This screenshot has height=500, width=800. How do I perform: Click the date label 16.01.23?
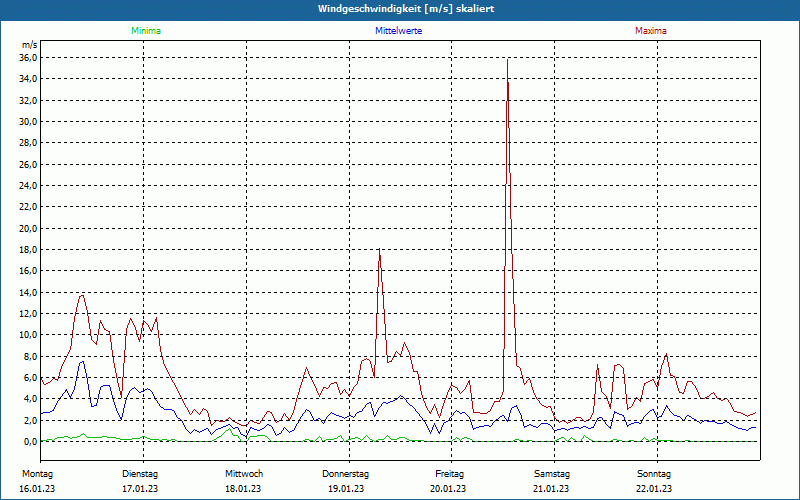39,488
